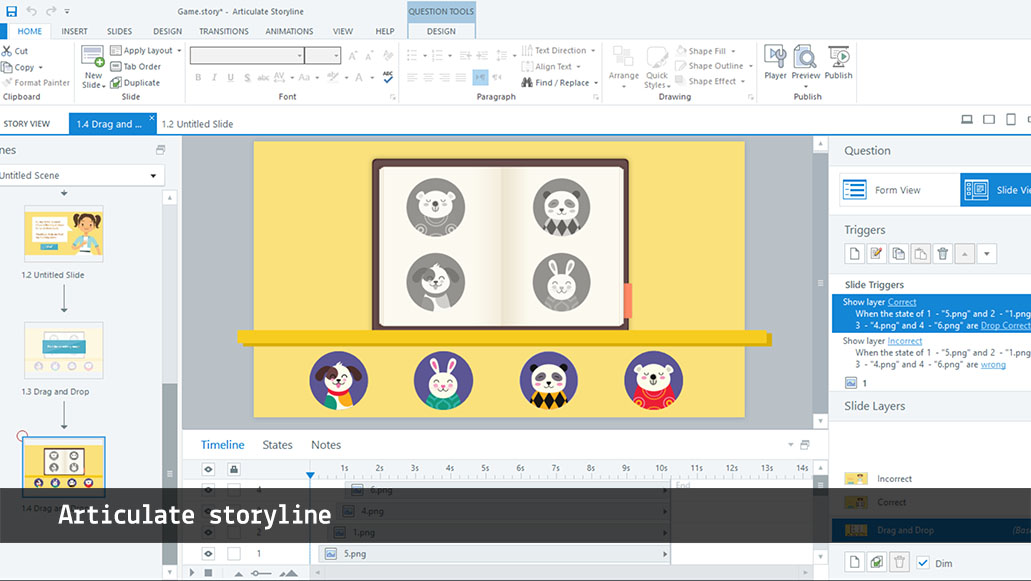Viewport: 1031px width, 581px height.
Task: Toggle the lock box for the 5.png timeline row
Action: click(x=234, y=553)
